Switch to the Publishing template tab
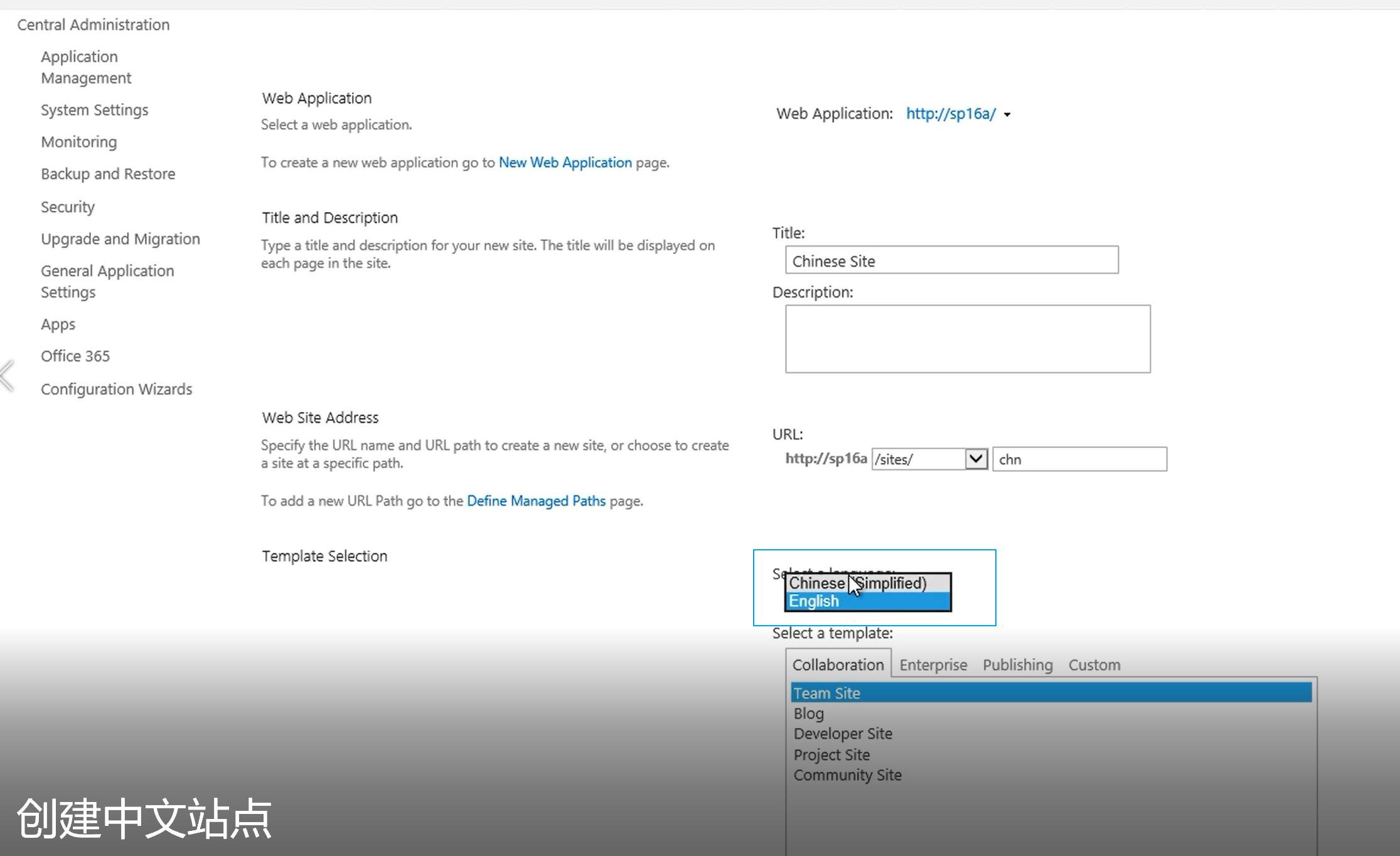1400x856 pixels. click(x=1017, y=665)
